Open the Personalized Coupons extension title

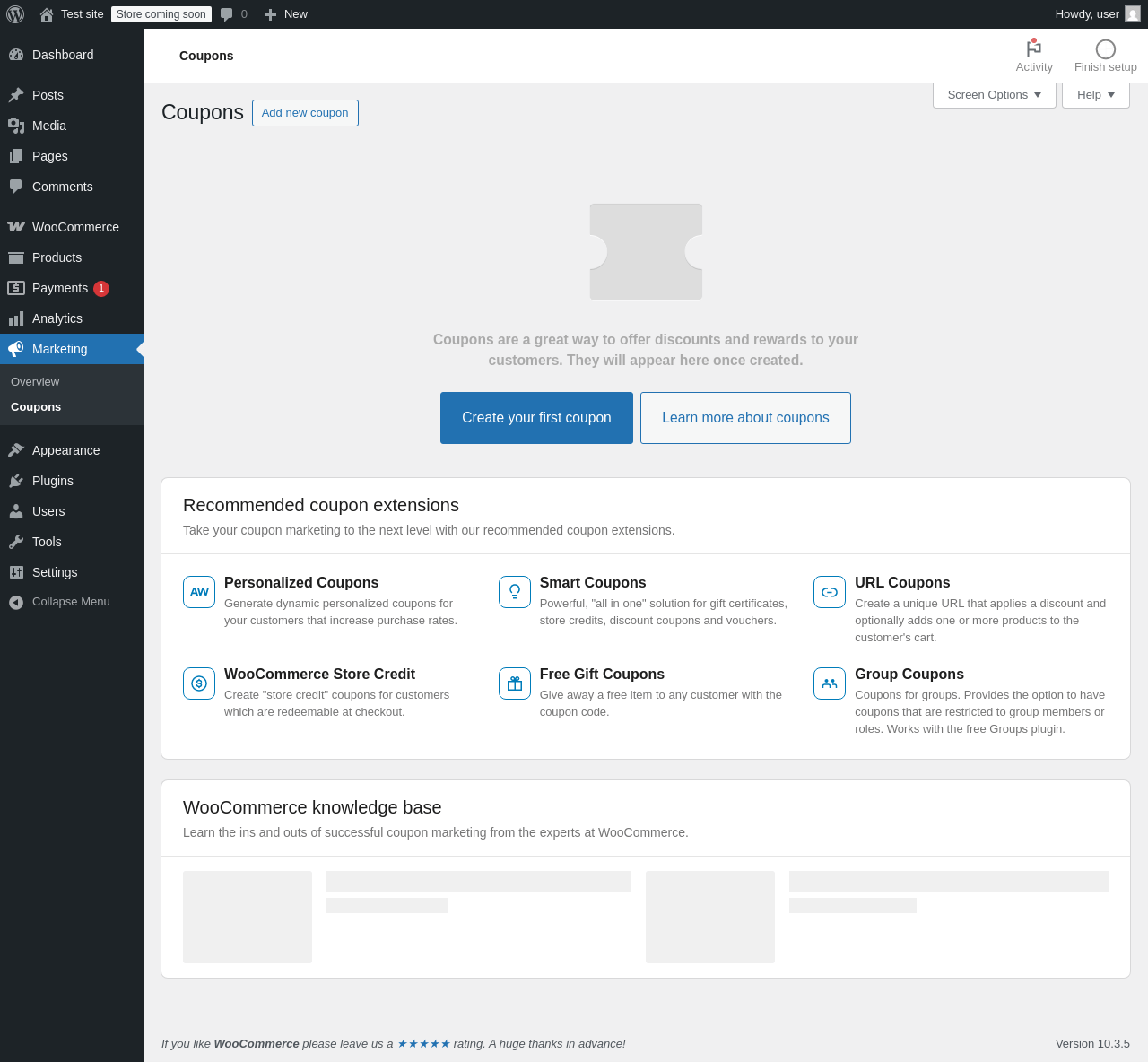(x=301, y=583)
